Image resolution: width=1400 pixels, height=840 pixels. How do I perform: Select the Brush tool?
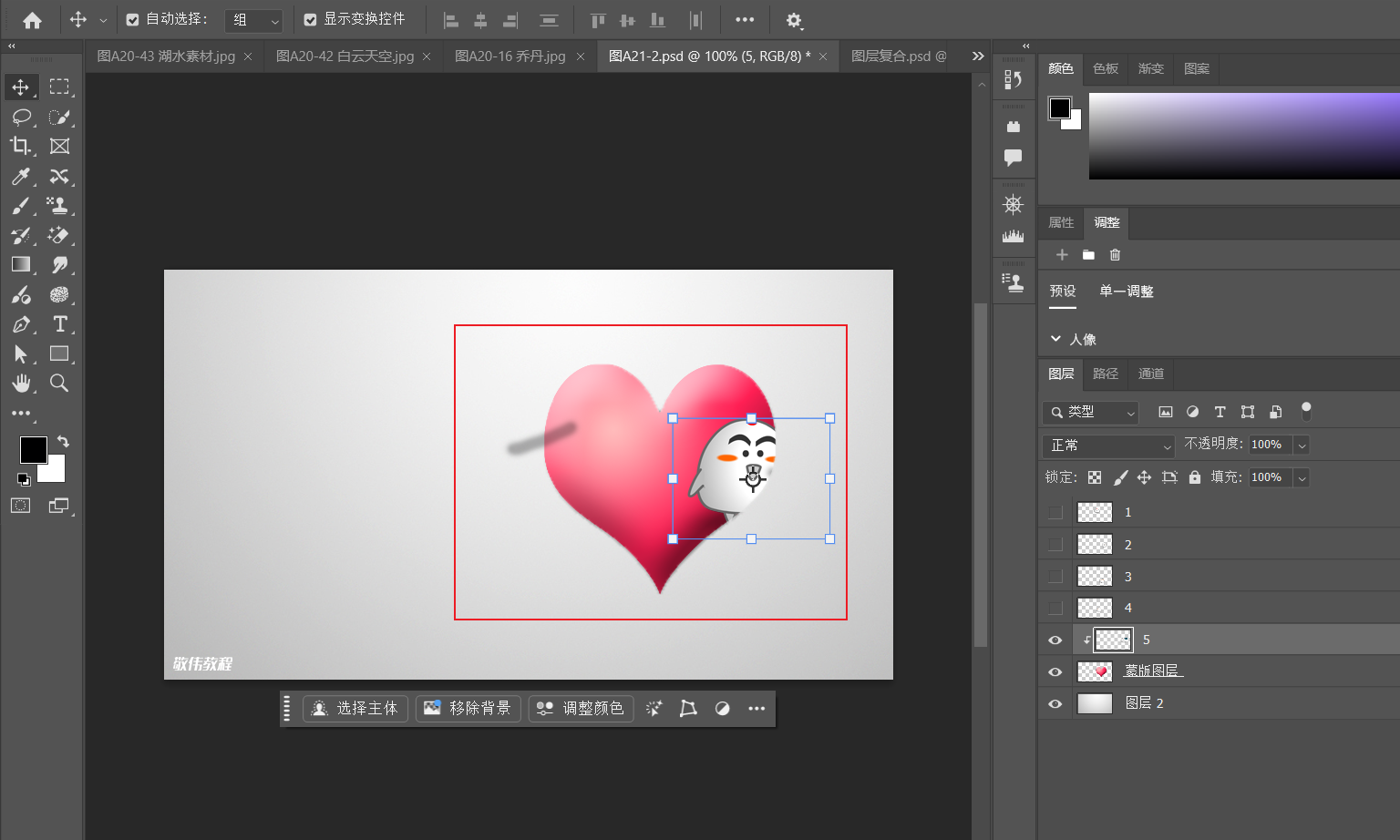pos(20,206)
